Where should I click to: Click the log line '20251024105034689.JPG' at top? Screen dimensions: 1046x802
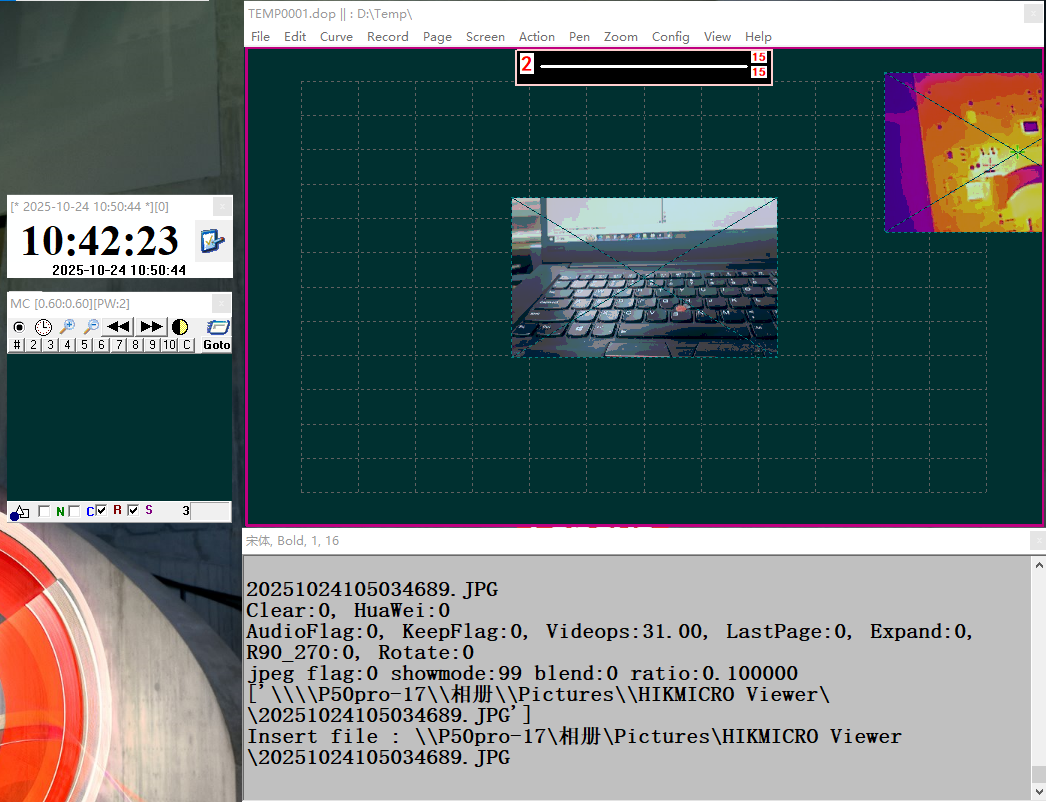pyautogui.click(x=372, y=590)
